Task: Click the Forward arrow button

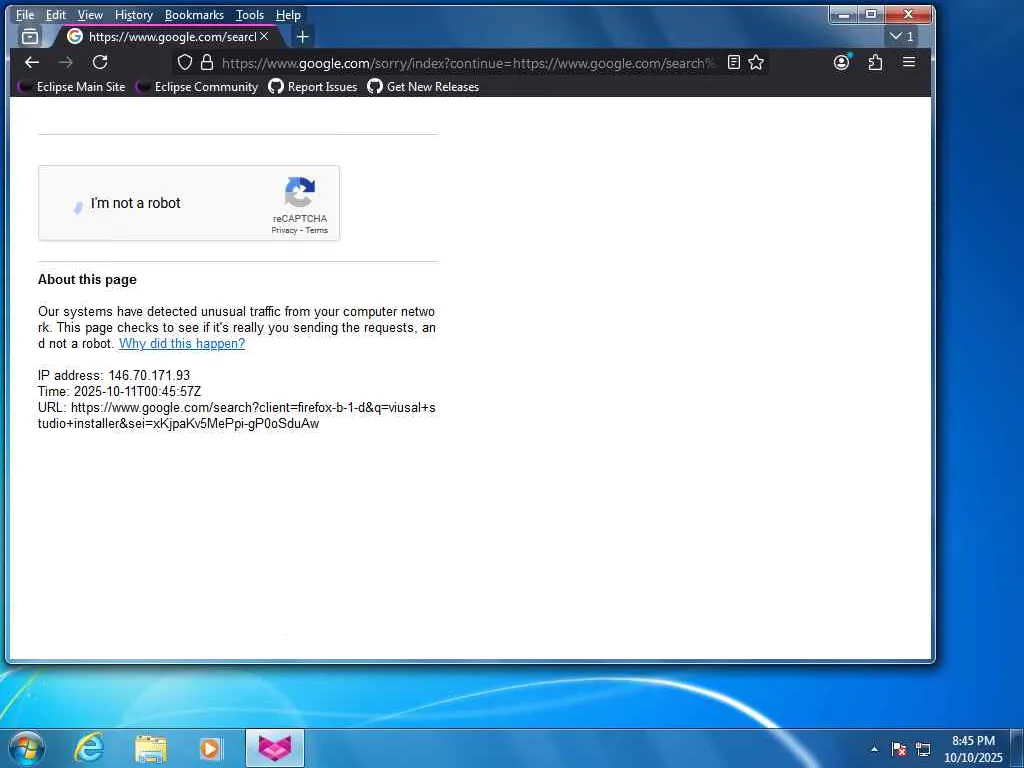Action: point(66,63)
